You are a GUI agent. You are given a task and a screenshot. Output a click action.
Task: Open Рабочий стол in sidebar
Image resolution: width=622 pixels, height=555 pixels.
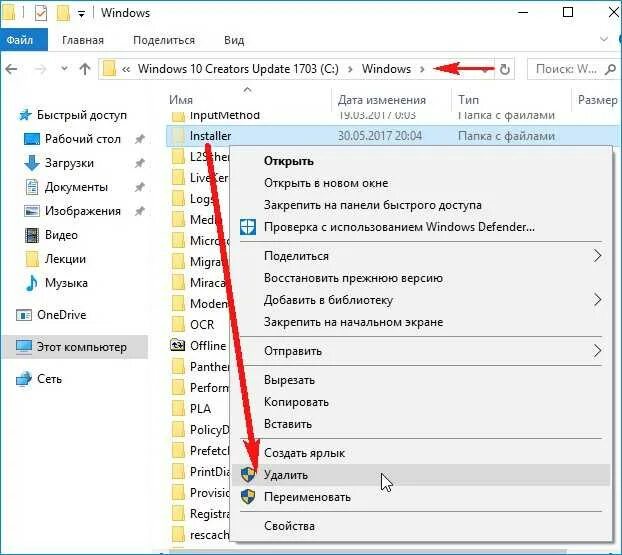point(83,139)
